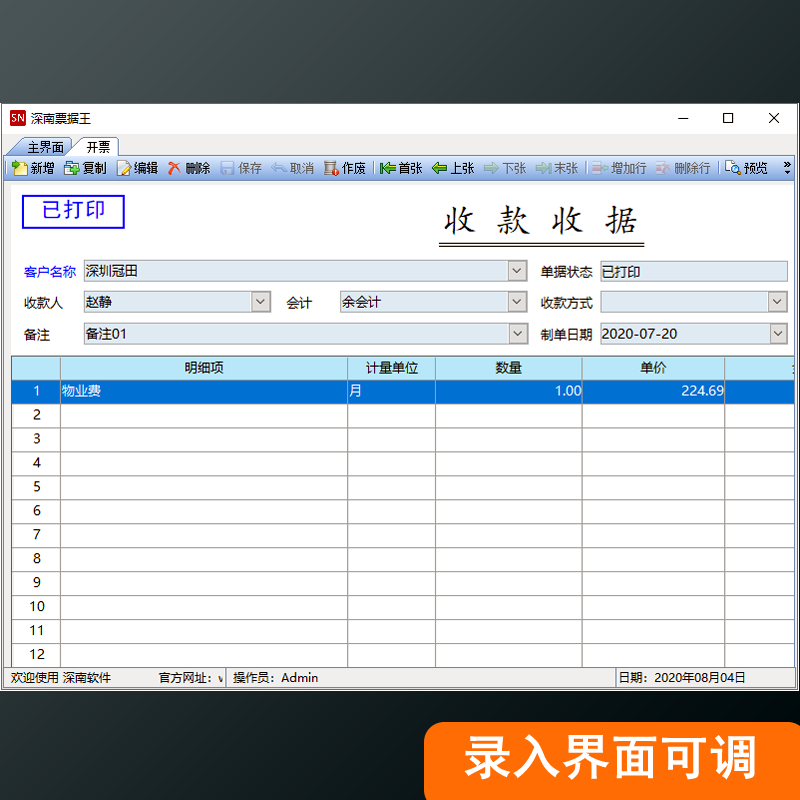Open the 制单日期 date picker dropdown
Viewport: 800px width, 800px height.
pos(777,334)
